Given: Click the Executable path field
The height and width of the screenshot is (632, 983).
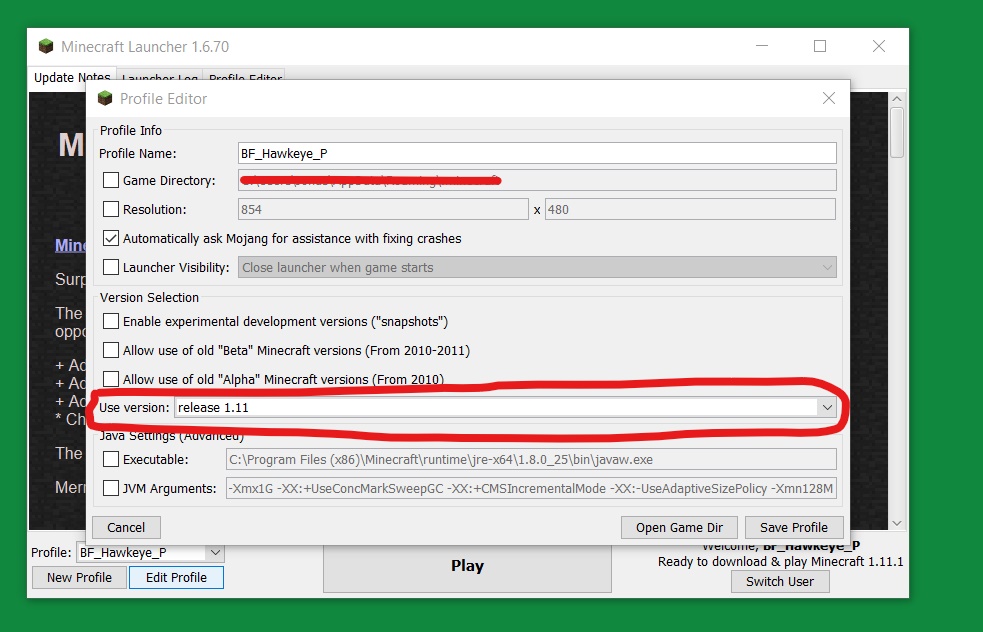Looking at the screenshot, I should pyautogui.click(x=531, y=459).
